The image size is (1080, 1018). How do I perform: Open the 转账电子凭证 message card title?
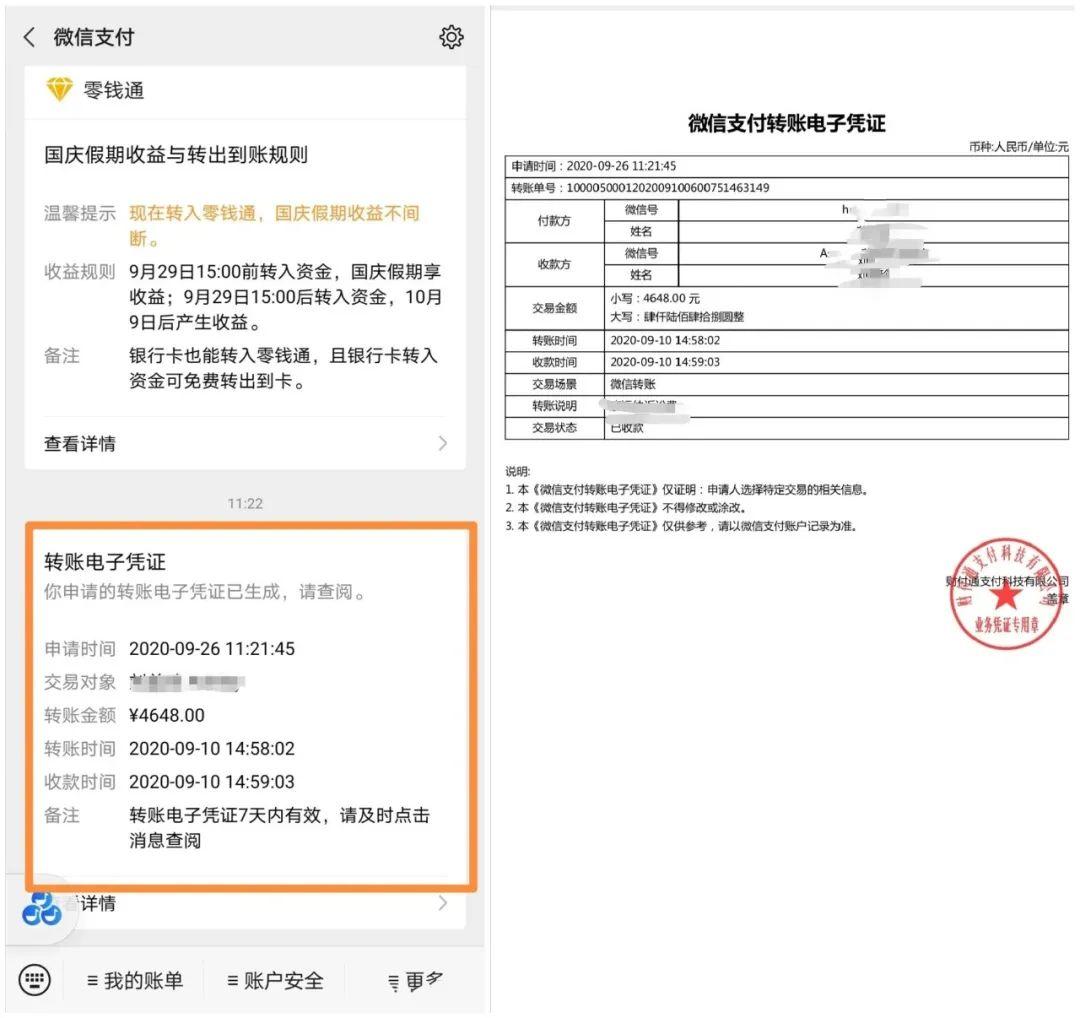click(x=105, y=562)
